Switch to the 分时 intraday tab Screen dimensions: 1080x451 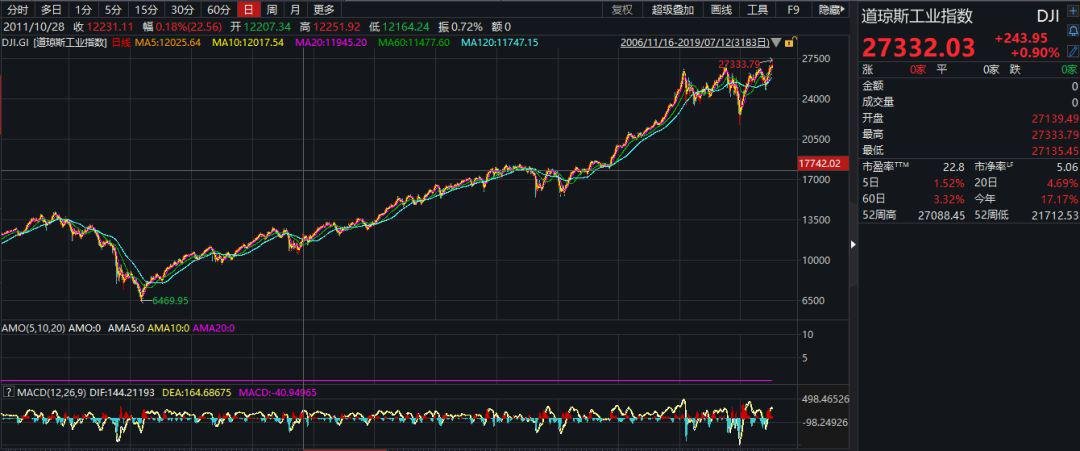tap(17, 10)
